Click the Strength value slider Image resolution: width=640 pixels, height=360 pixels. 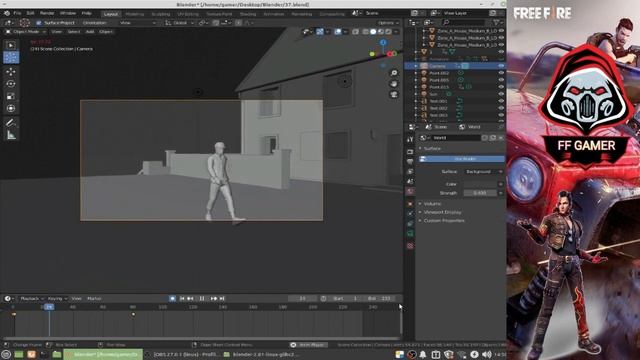click(x=480, y=193)
